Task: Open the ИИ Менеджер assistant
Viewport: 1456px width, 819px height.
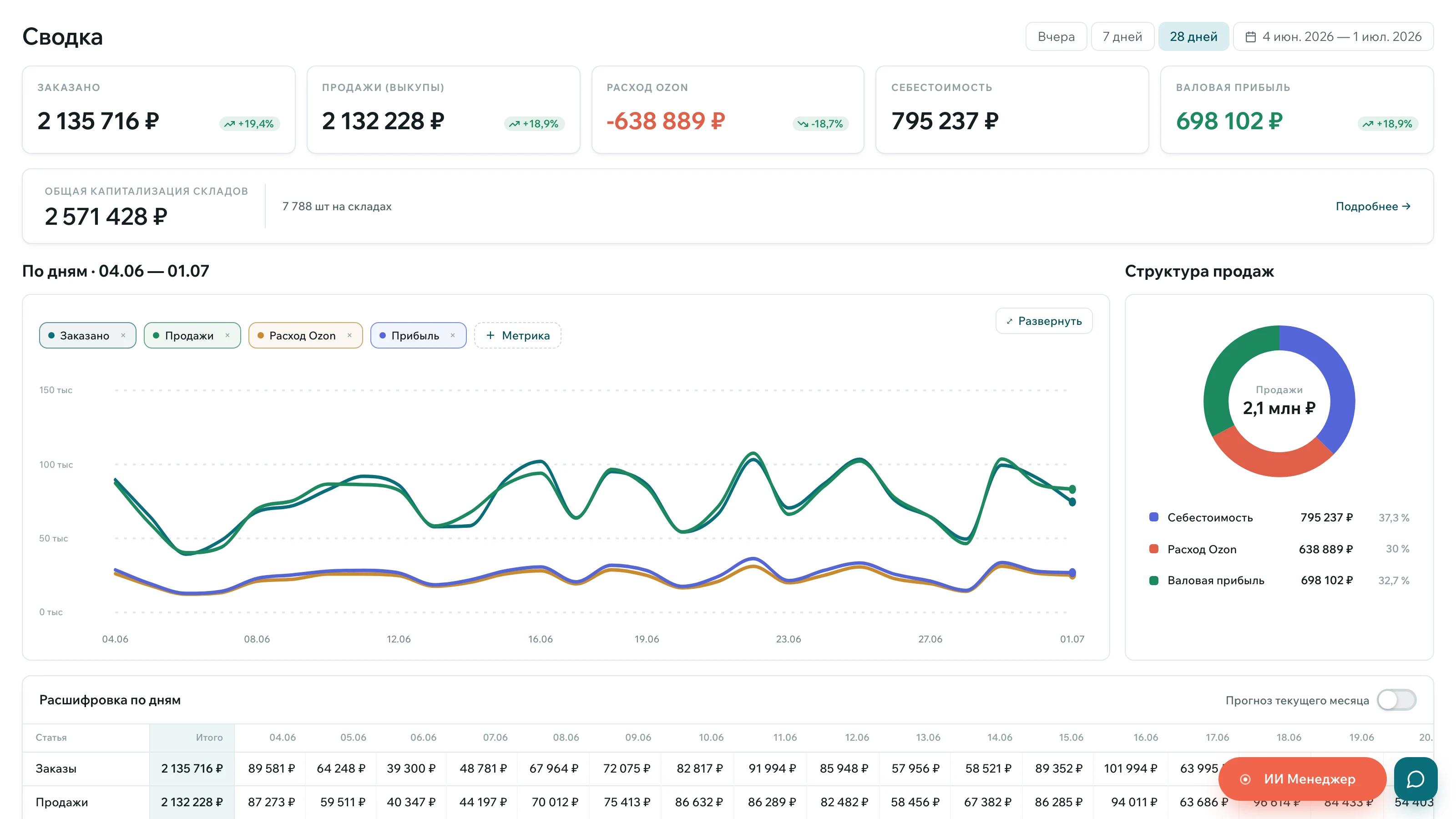Action: coord(1302,779)
